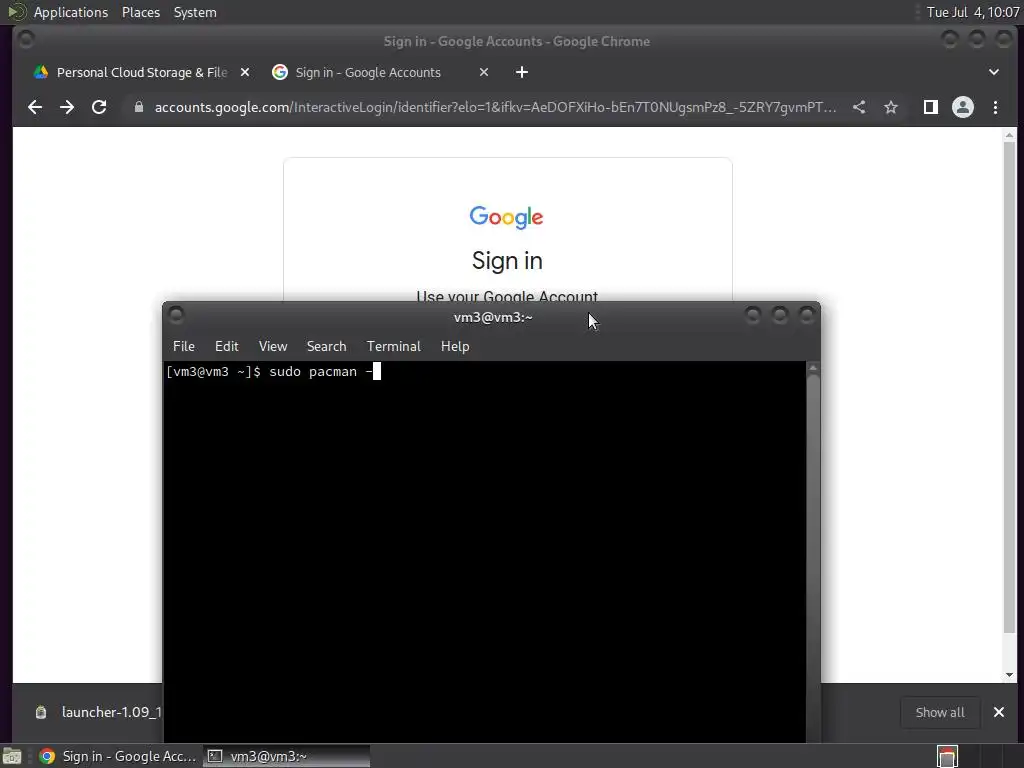
Task: Switch to vm3@vm3 terminal taskbar button
Action: click(x=287, y=756)
